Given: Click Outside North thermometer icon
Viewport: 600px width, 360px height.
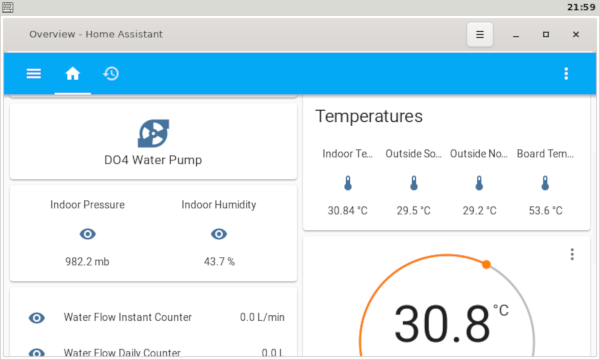Looking at the screenshot, I should click(479, 183).
